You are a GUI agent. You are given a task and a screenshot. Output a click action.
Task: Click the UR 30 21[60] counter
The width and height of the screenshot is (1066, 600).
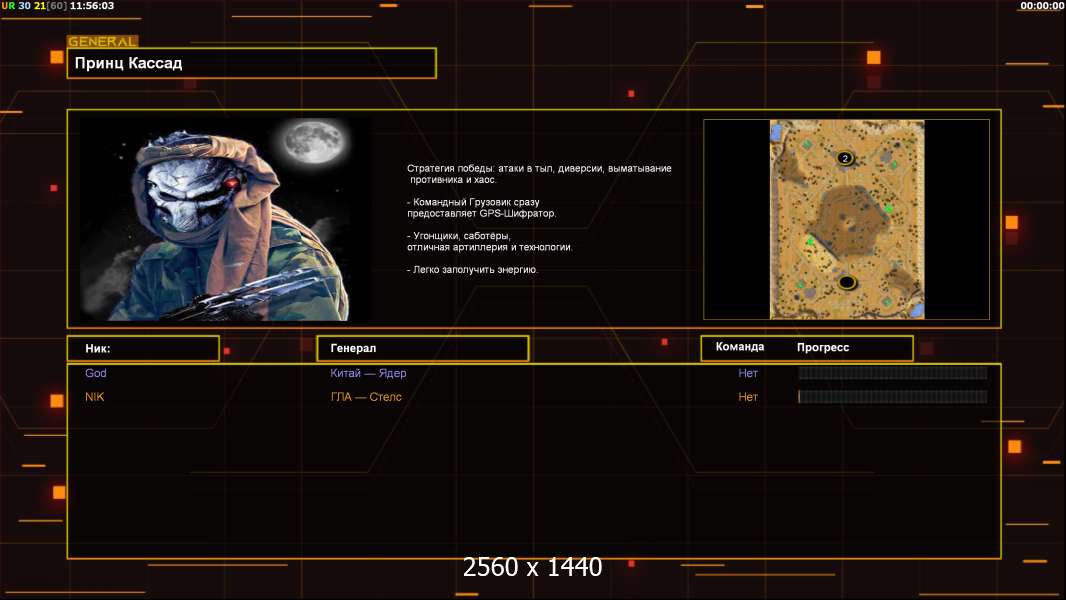(34, 5)
